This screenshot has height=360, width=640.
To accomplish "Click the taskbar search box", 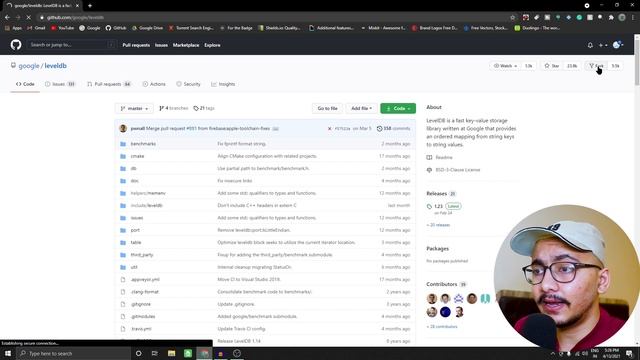I will [73, 353].
